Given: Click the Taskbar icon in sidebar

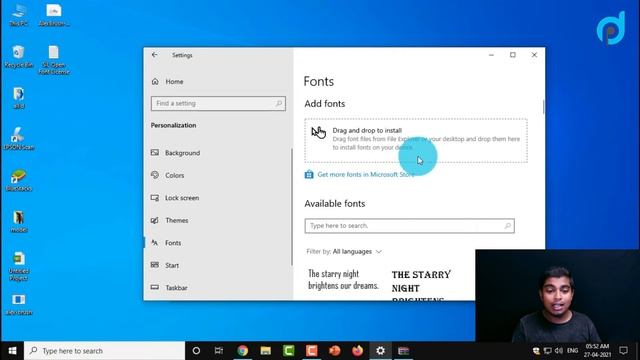Looking at the screenshot, I should (155, 287).
